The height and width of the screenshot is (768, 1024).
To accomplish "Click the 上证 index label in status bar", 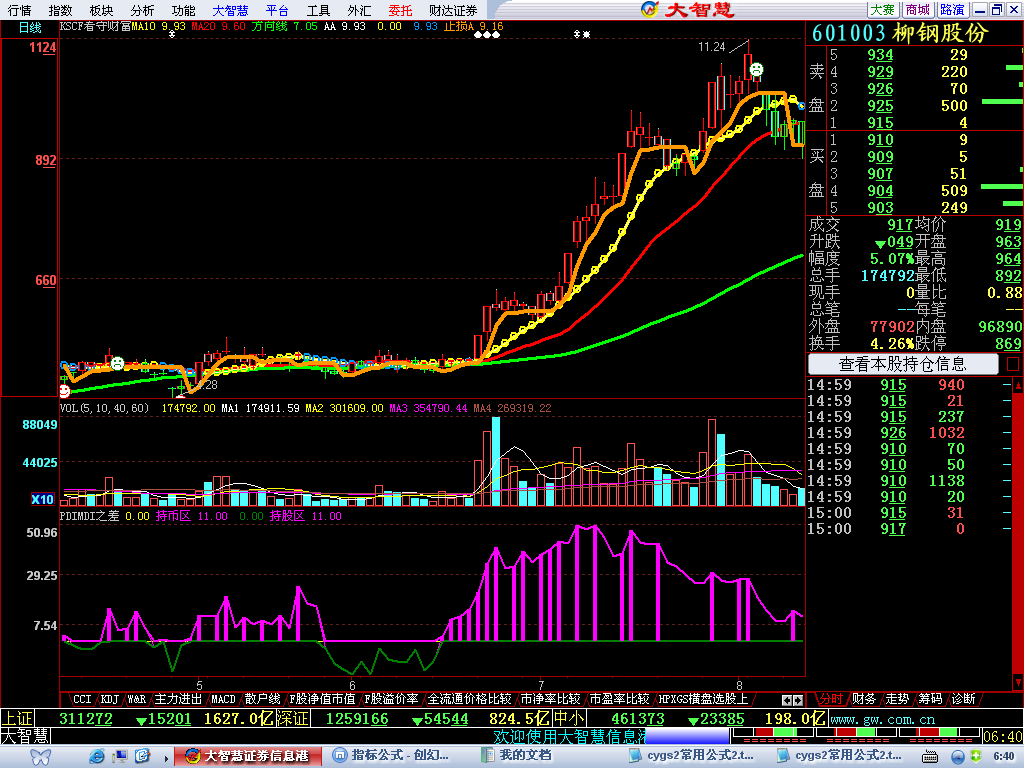I will (x=18, y=719).
